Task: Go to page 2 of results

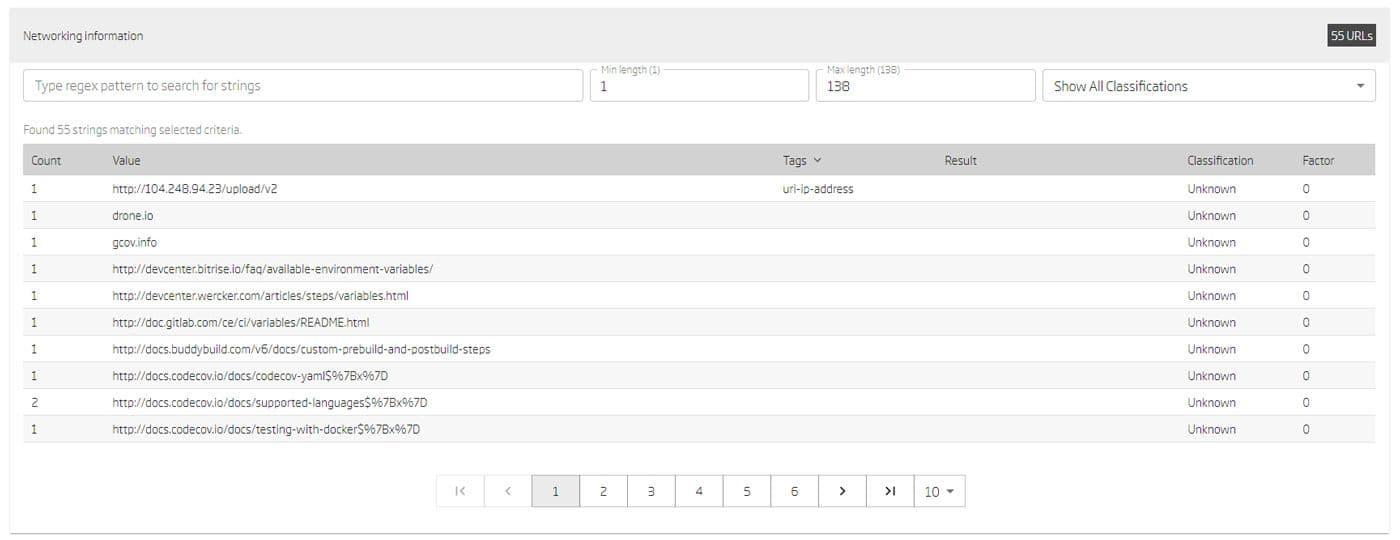Action: pyautogui.click(x=603, y=491)
